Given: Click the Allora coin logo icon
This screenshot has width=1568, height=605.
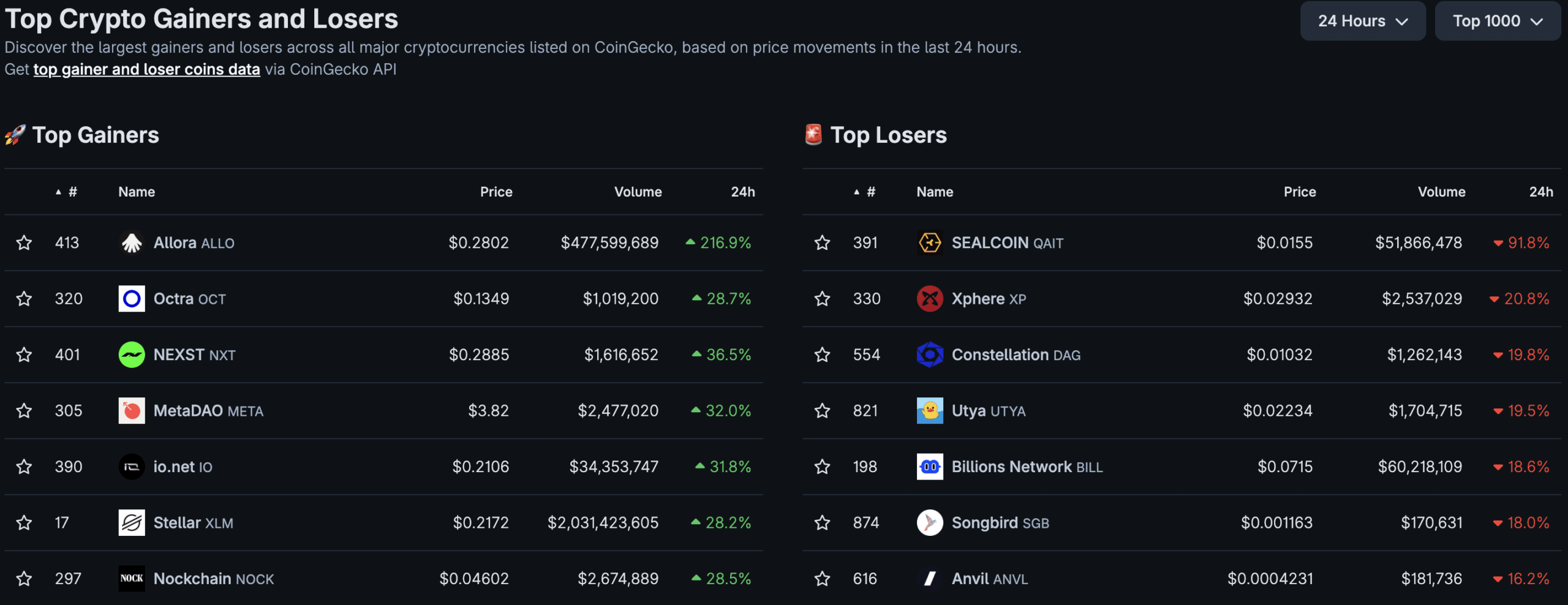Looking at the screenshot, I should click(x=132, y=243).
